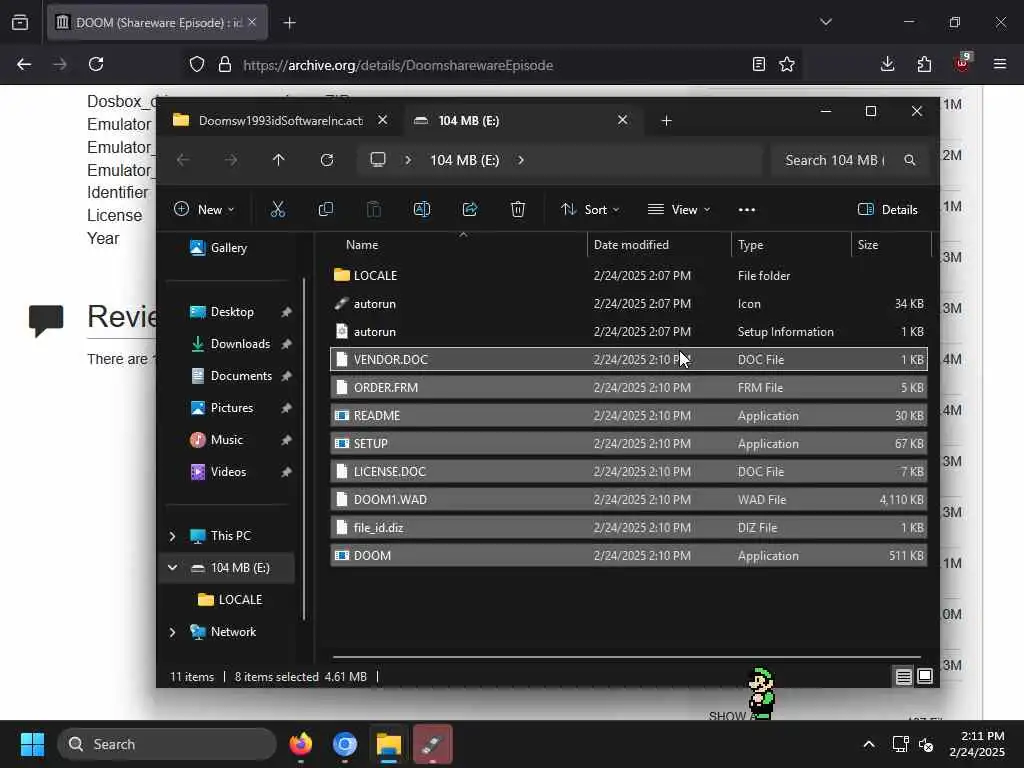Image resolution: width=1024 pixels, height=768 pixels.
Task: Select LOCALE under 104 MB (E:) in tree
Action: [x=240, y=600]
